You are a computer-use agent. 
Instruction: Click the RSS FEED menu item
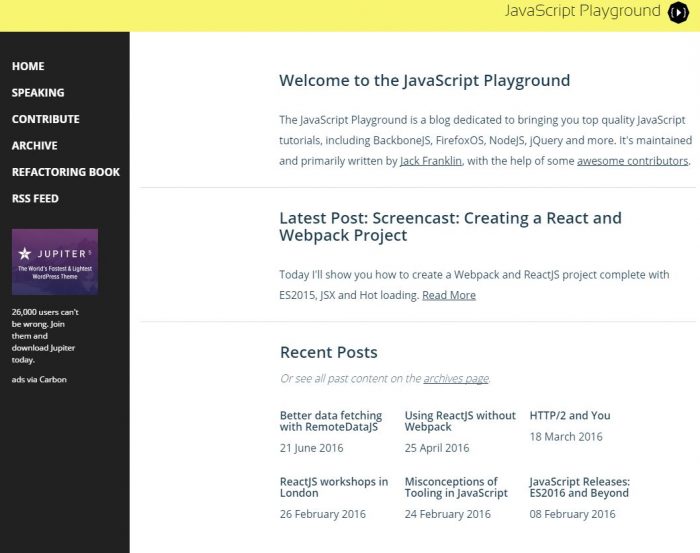click(35, 198)
